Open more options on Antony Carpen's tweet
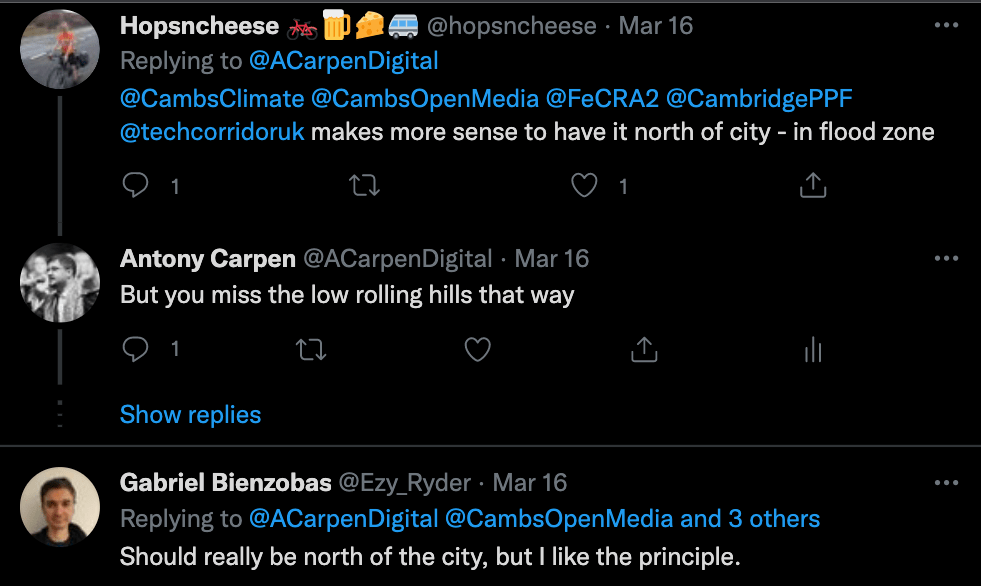Image resolution: width=981 pixels, height=586 pixels. click(x=945, y=258)
